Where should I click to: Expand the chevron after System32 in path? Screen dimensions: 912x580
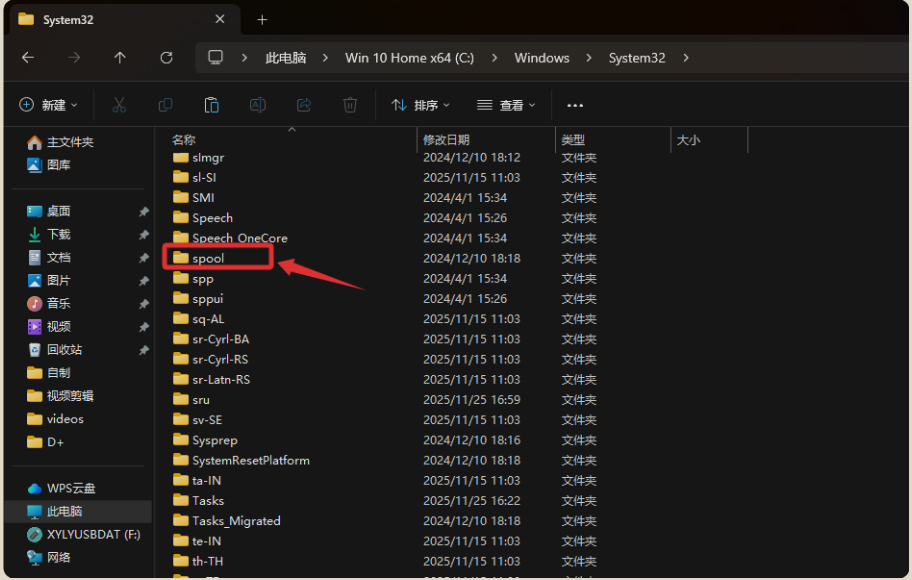pyautogui.click(x=686, y=58)
